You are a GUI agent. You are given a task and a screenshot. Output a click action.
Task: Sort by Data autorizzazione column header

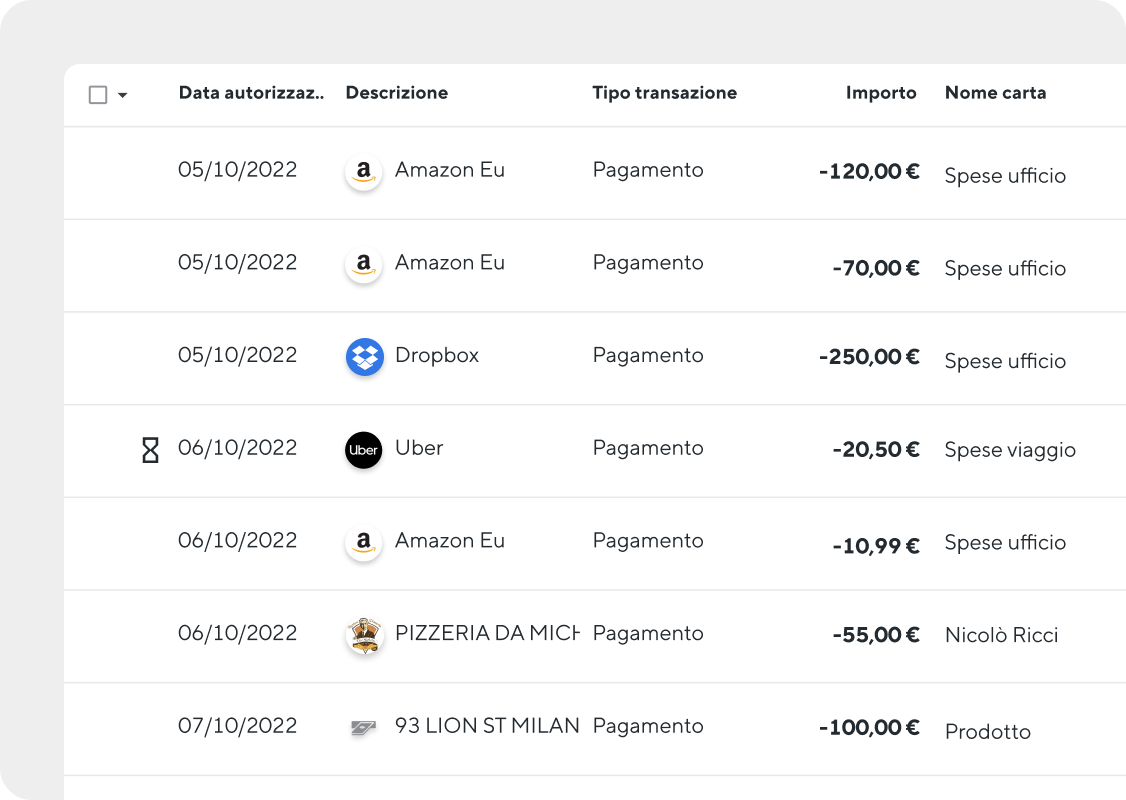click(x=251, y=93)
